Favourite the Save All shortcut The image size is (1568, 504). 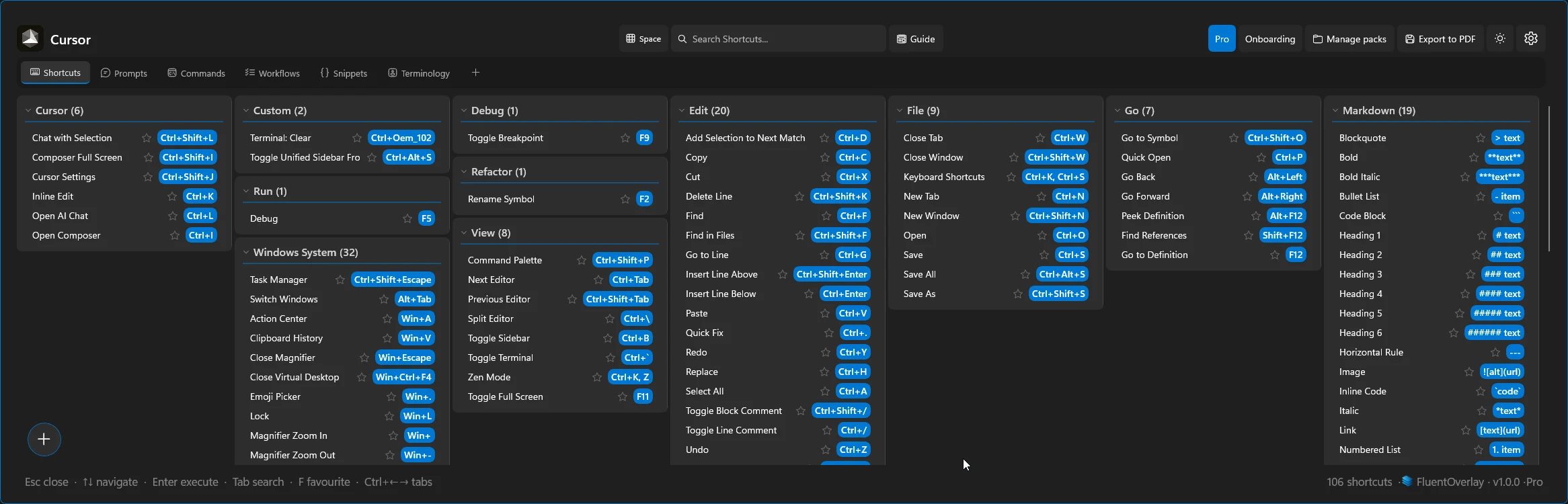tap(1025, 274)
